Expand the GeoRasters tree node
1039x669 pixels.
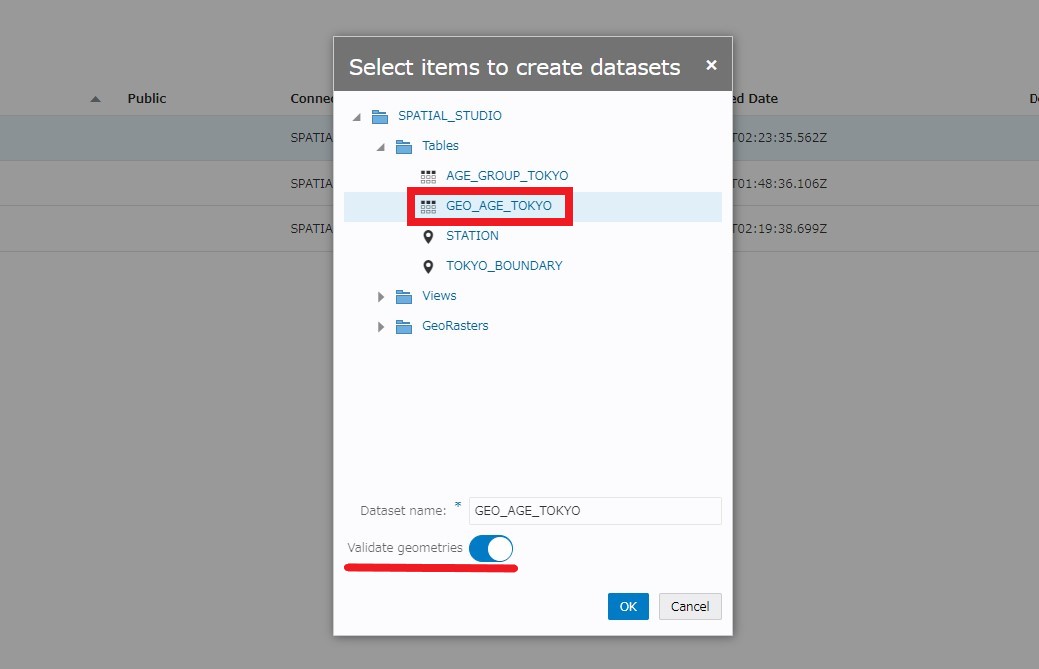tap(381, 327)
